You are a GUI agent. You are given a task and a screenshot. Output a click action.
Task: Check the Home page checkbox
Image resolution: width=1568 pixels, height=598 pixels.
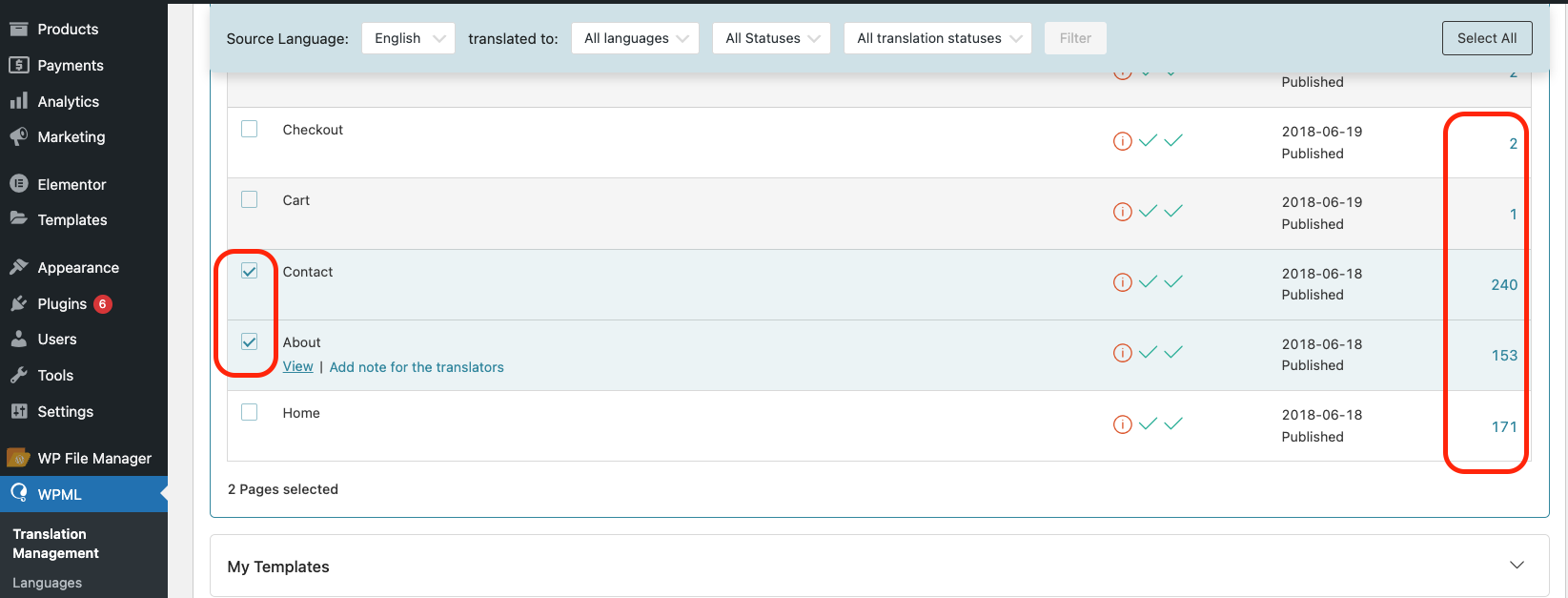[250, 412]
